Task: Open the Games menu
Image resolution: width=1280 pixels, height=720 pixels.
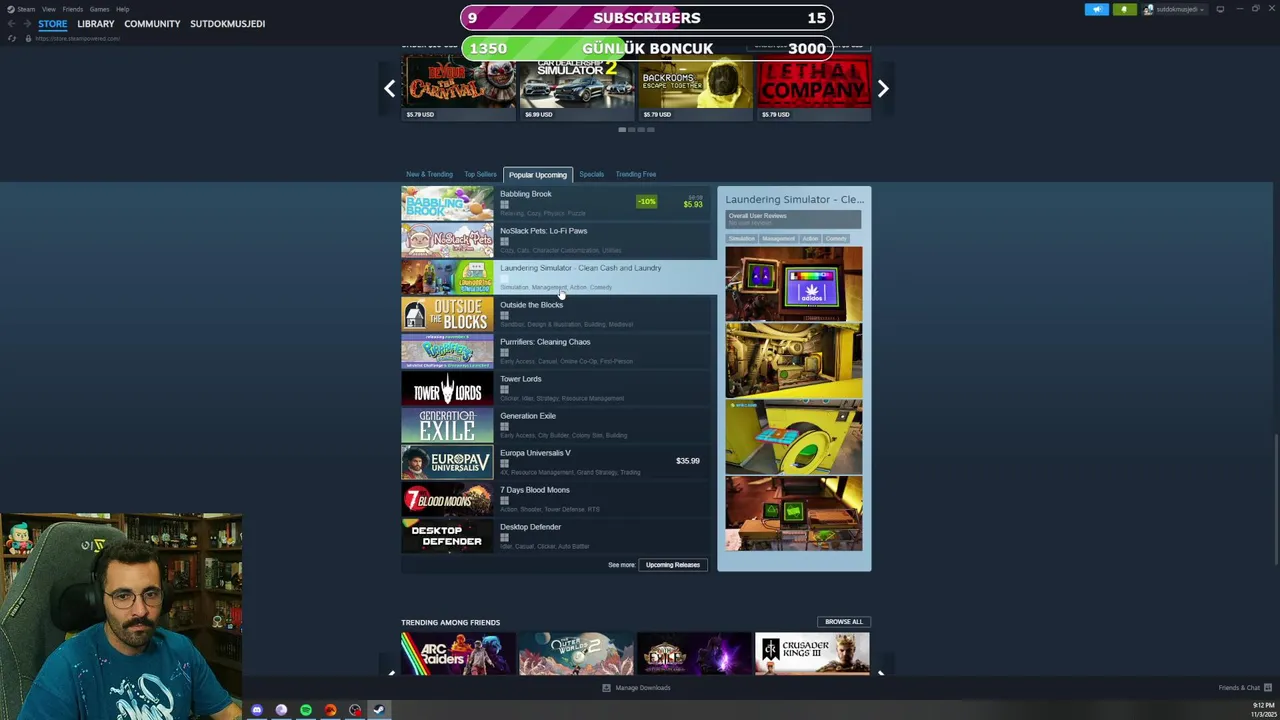Action: coord(99,9)
